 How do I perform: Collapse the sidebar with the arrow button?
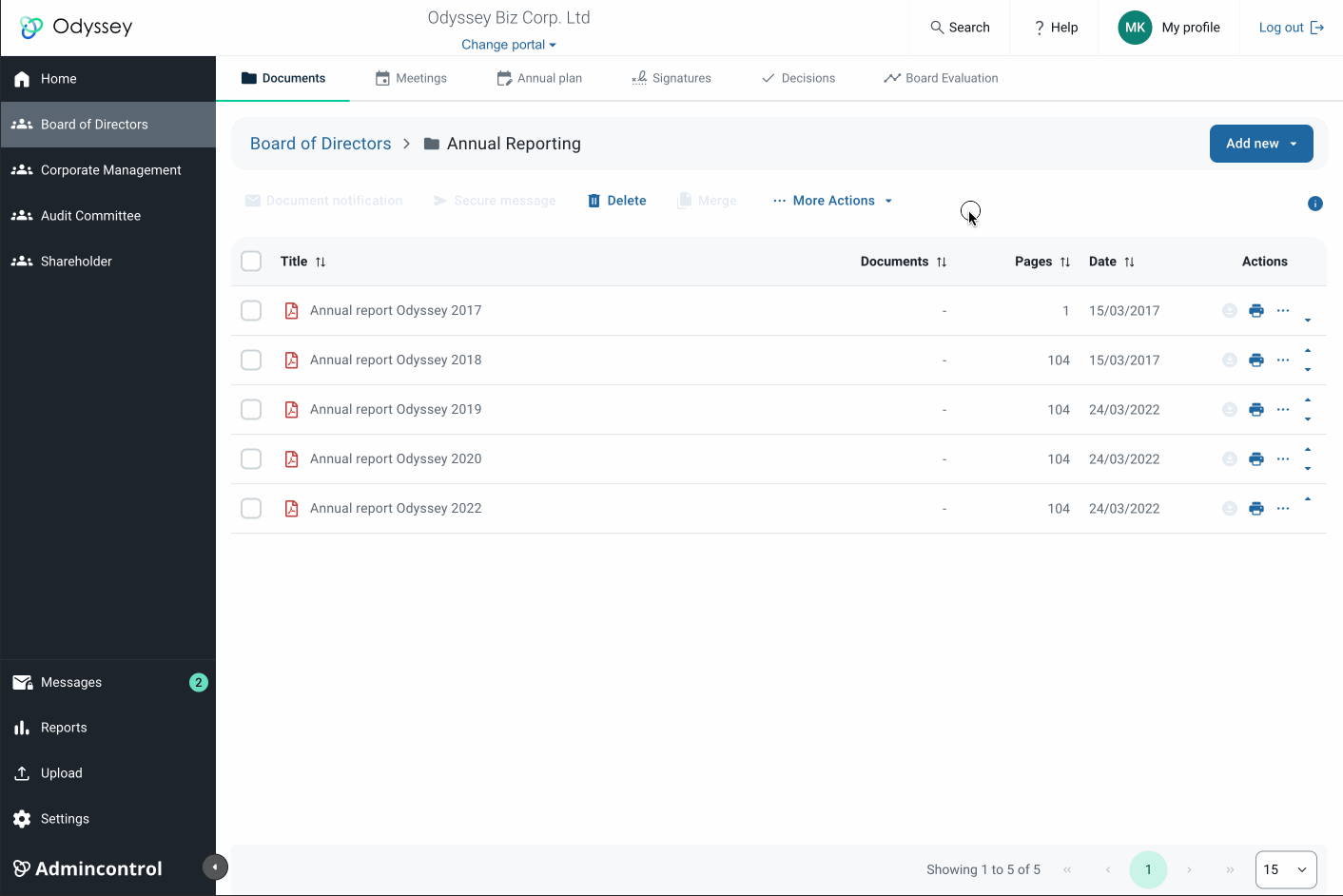[x=215, y=867]
